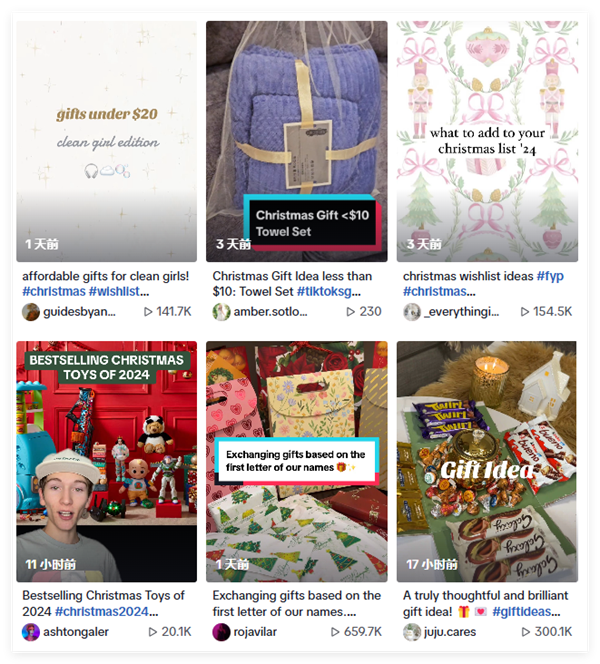This screenshot has width=600, height=664.
Task: Click the play icon beside 141.7K views
Action: click(x=148, y=312)
